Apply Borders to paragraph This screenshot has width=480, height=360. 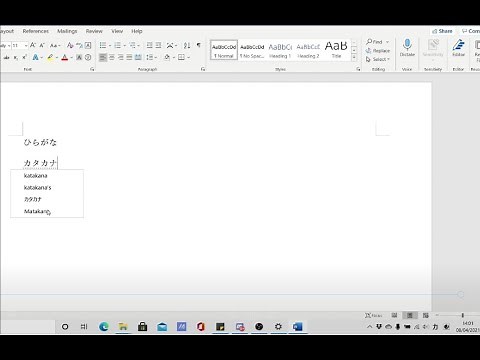[181, 58]
